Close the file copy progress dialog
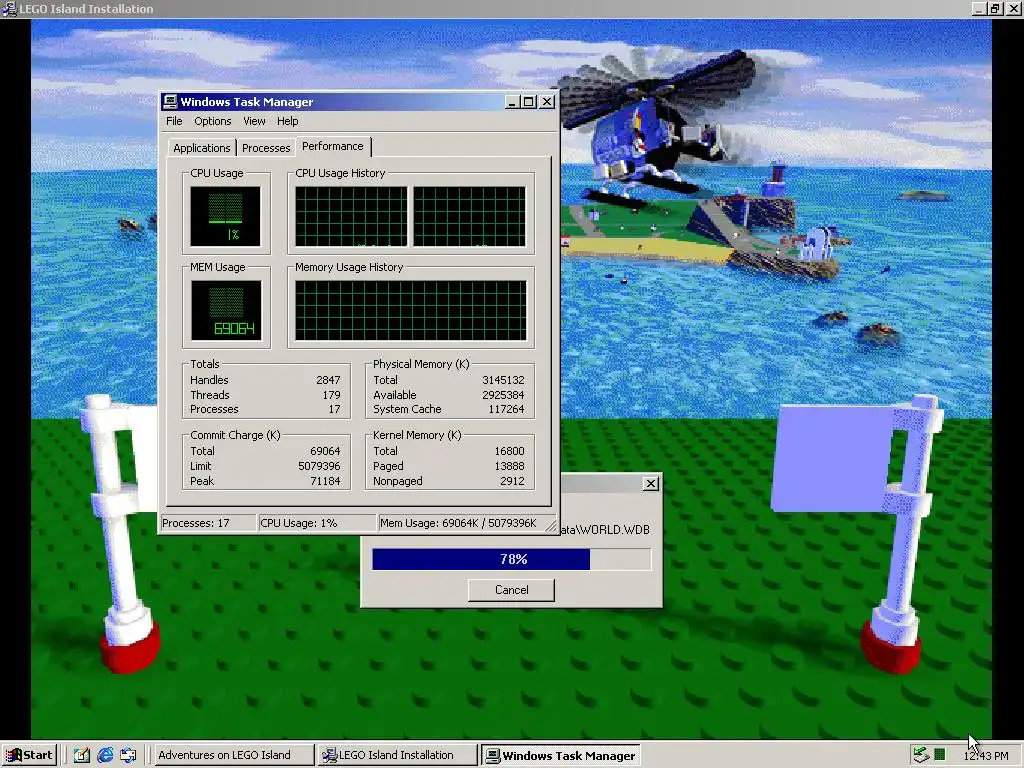 pos(650,484)
